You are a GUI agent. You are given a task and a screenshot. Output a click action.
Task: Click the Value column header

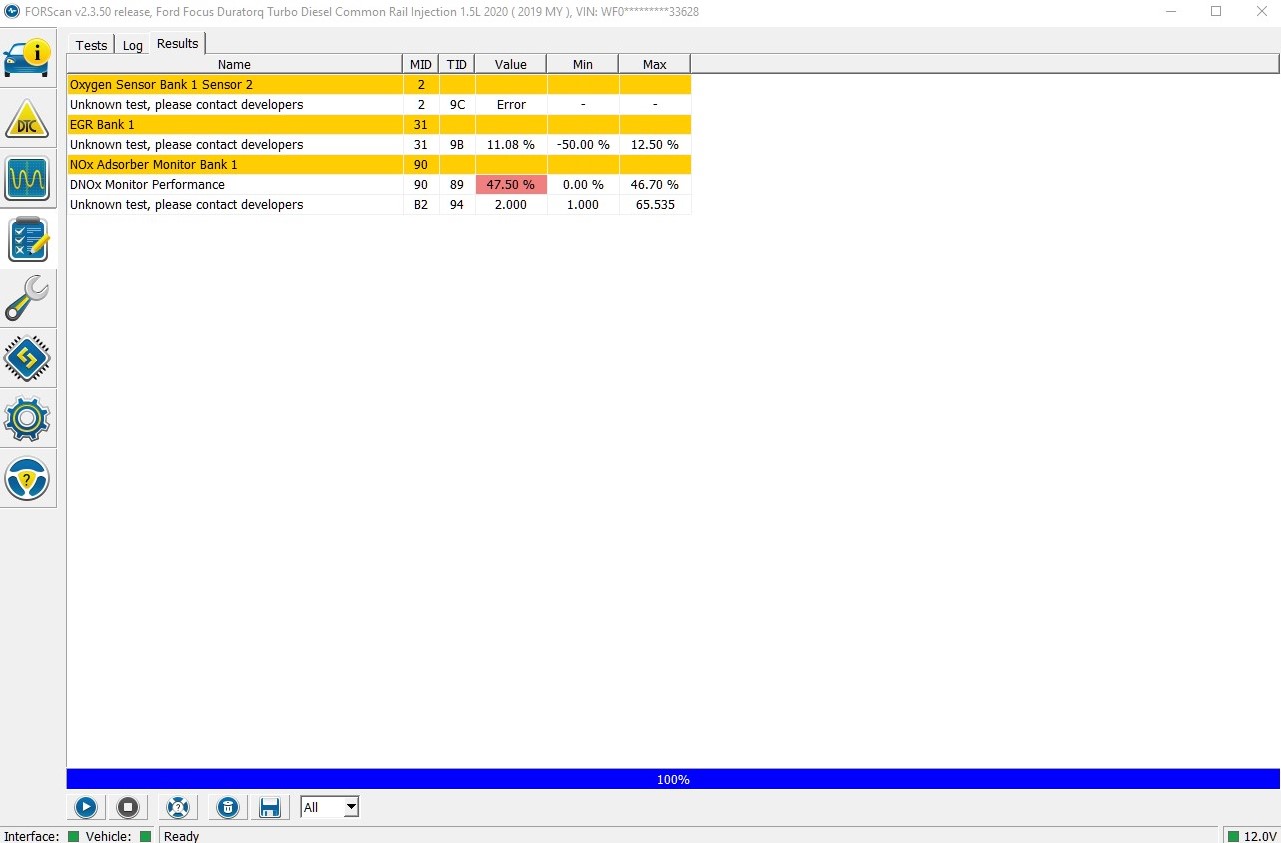510,64
